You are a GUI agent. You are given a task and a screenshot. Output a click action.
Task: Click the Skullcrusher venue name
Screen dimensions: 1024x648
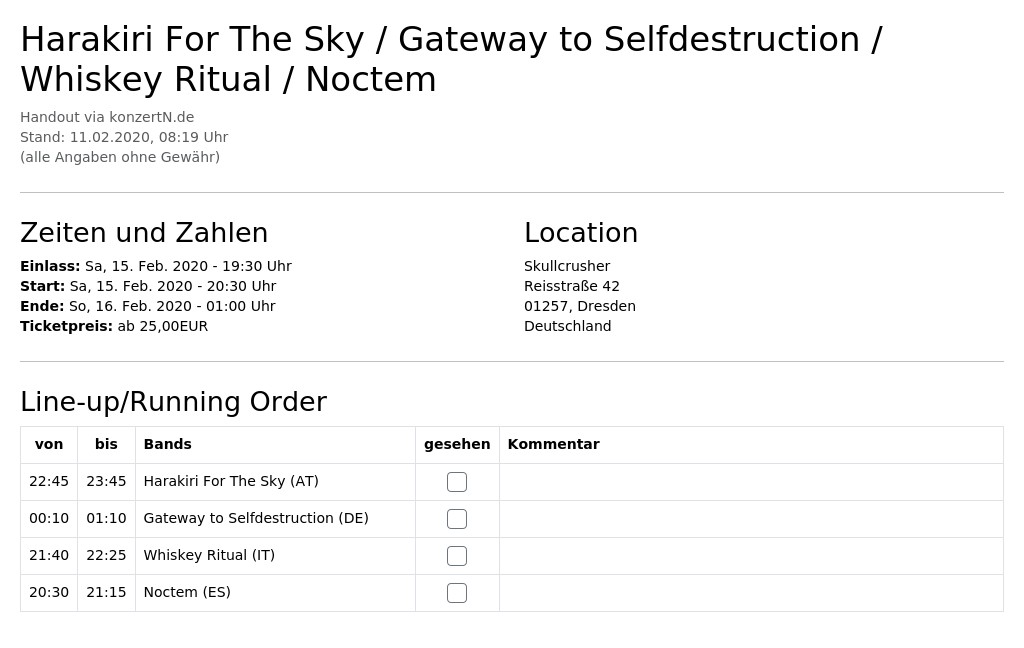click(567, 266)
